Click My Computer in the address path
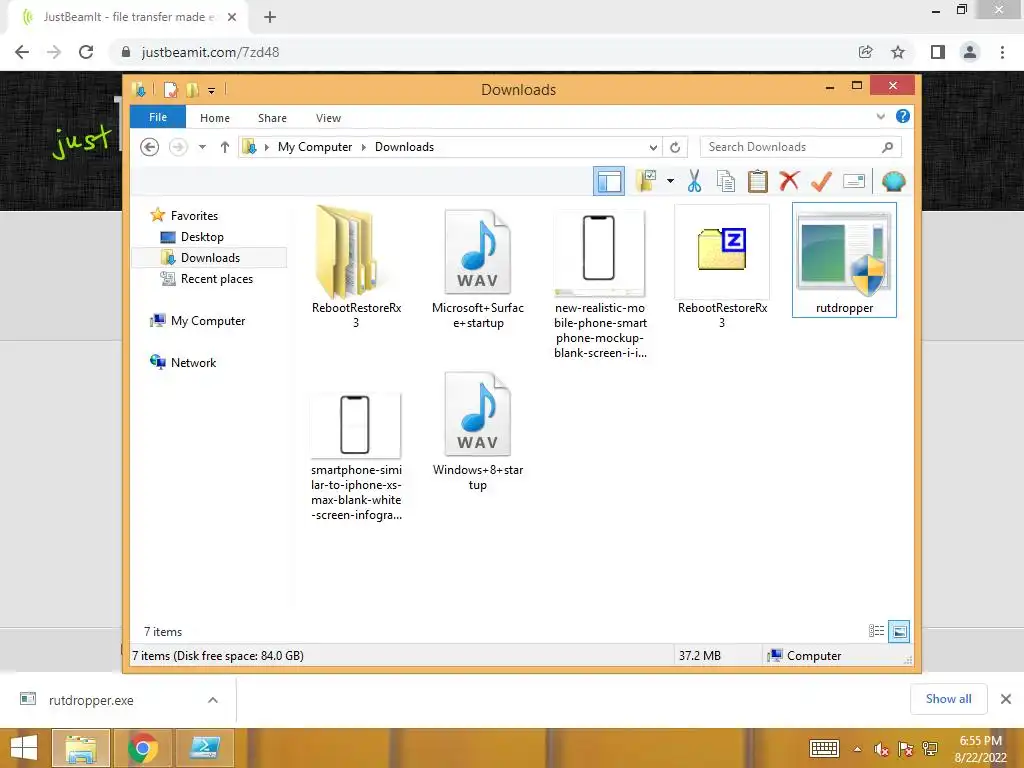Screen dimensions: 1024x768 (x=315, y=147)
